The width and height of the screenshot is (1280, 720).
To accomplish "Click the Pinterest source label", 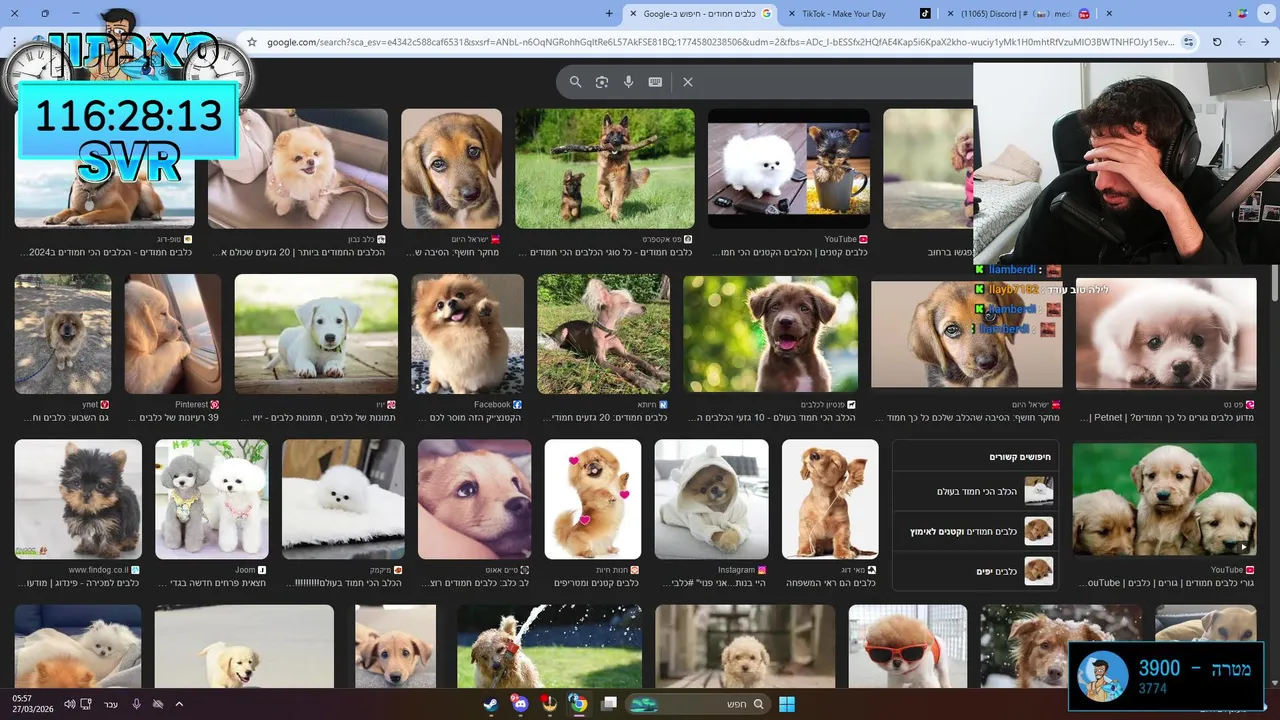I will click(191, 405).
